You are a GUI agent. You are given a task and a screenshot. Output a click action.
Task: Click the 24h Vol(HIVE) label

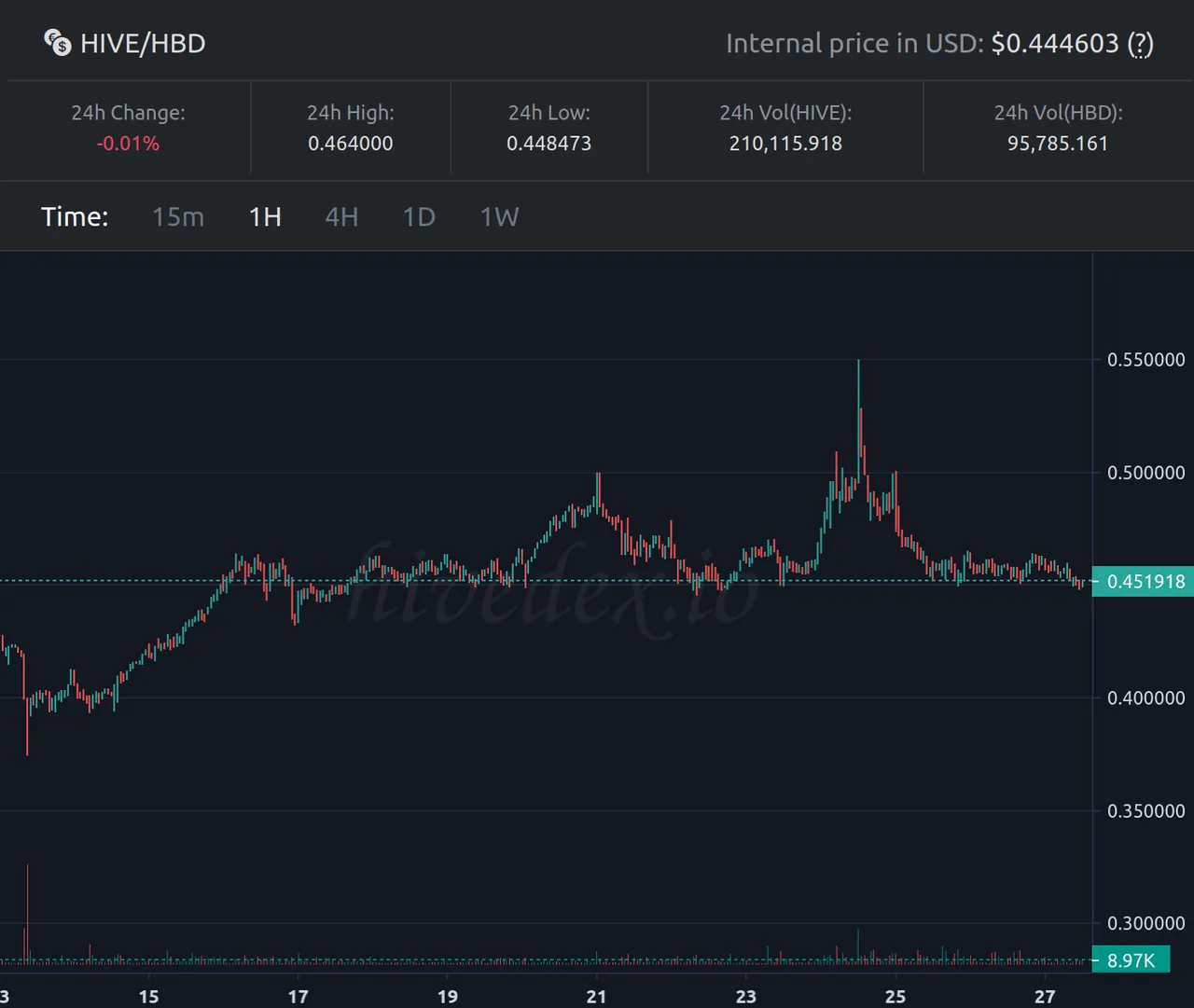click(x=785, y=113)
